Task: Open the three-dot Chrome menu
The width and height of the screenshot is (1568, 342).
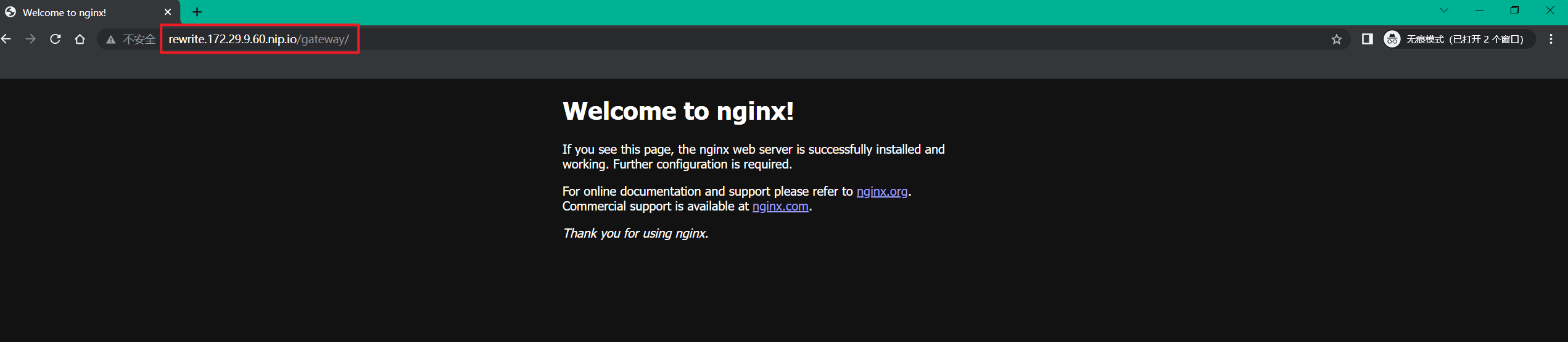Action: coord(1551,40)
